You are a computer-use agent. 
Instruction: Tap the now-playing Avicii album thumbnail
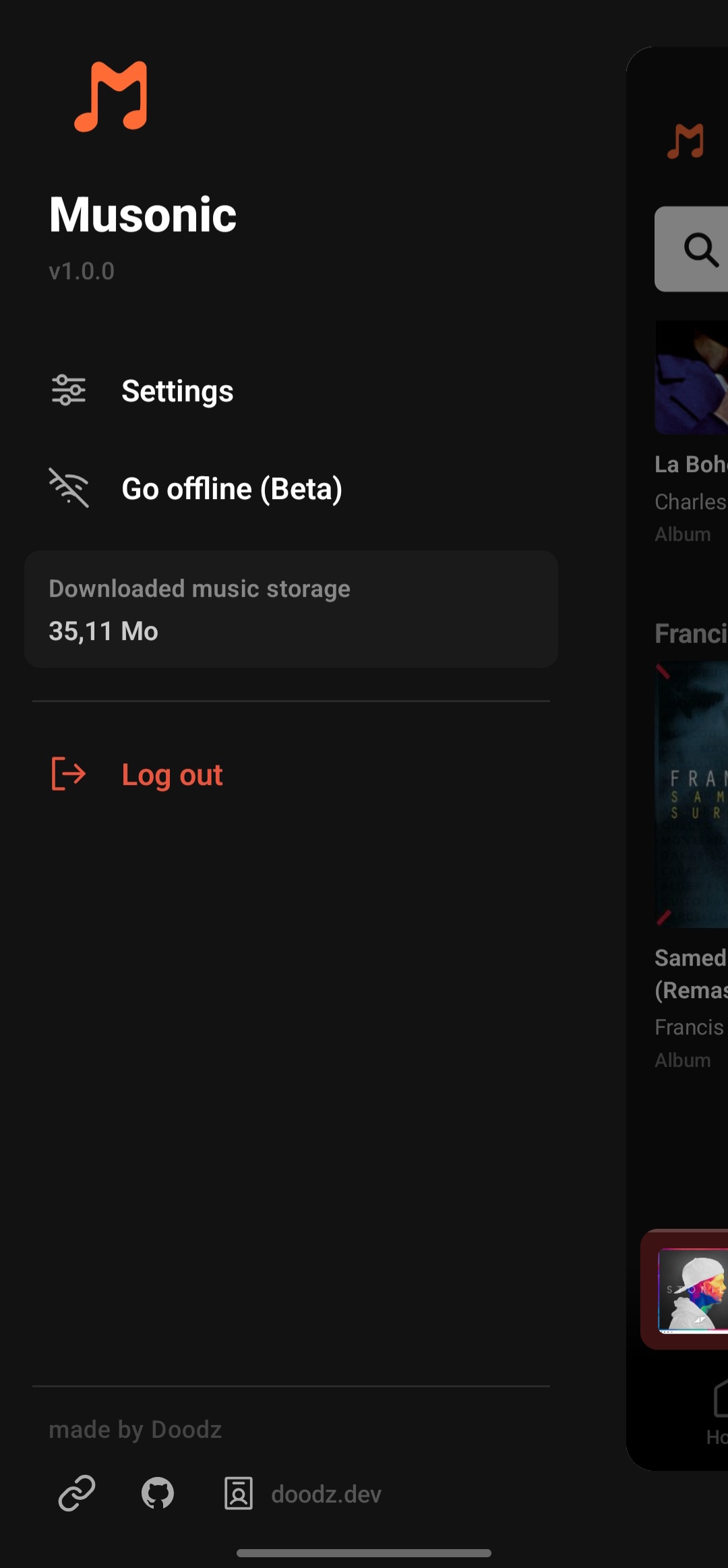coord(693,1290)
